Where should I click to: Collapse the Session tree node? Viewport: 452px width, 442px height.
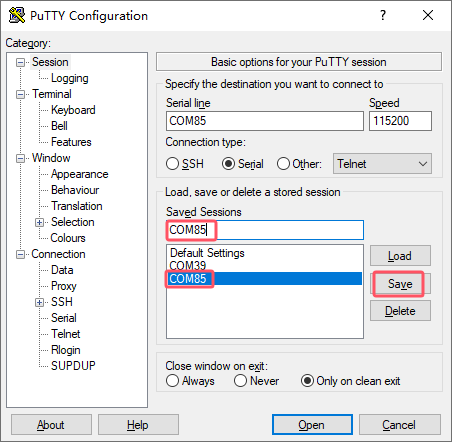pyautogui.click(x=21, y=62)
